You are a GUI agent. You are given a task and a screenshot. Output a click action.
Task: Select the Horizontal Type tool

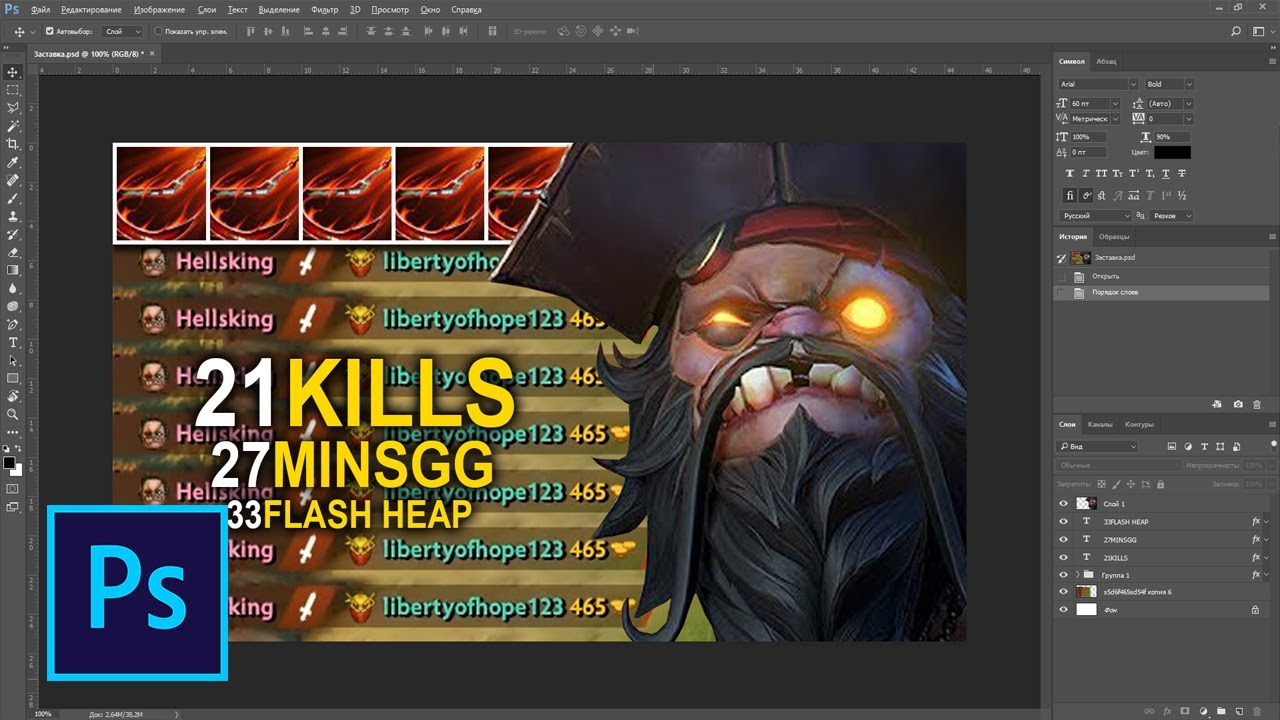13,342
